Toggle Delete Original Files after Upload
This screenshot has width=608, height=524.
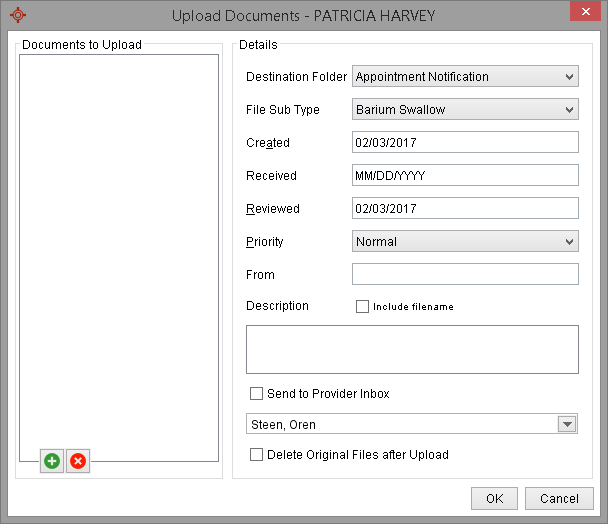257,455
